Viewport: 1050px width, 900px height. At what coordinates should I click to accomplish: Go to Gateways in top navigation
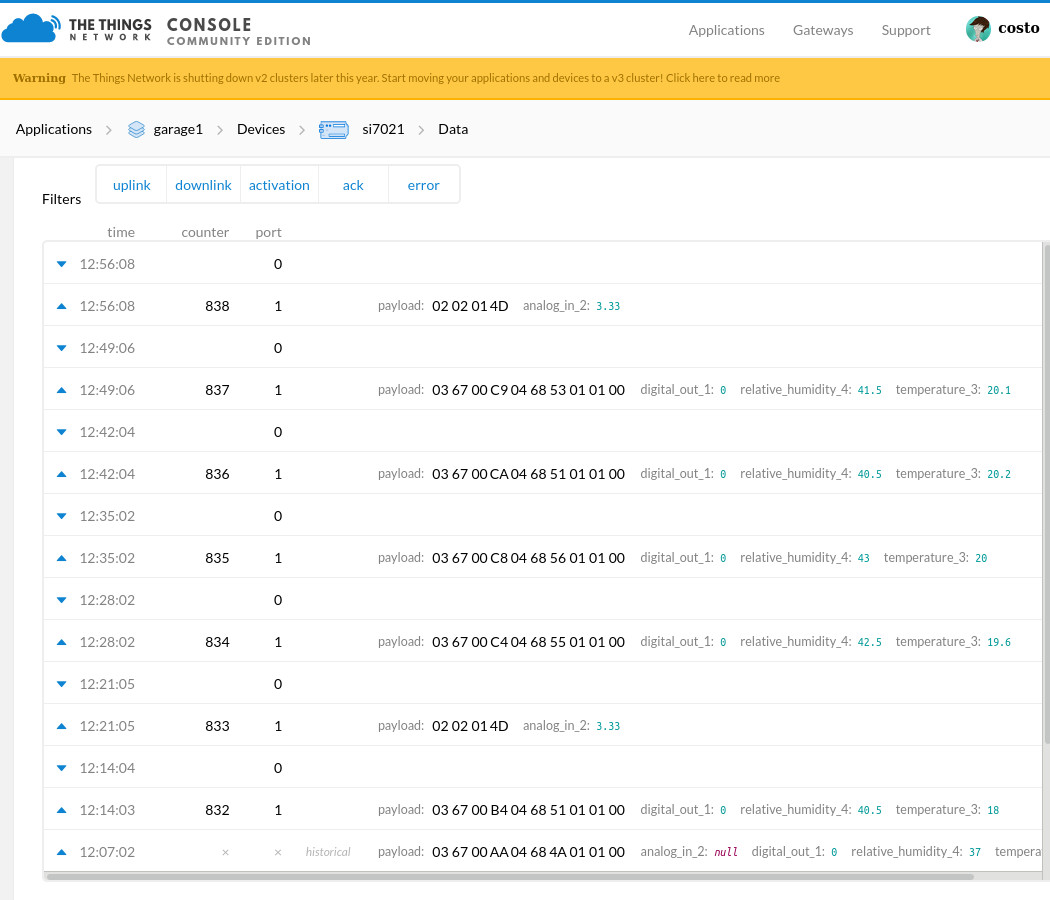point(823,30)
